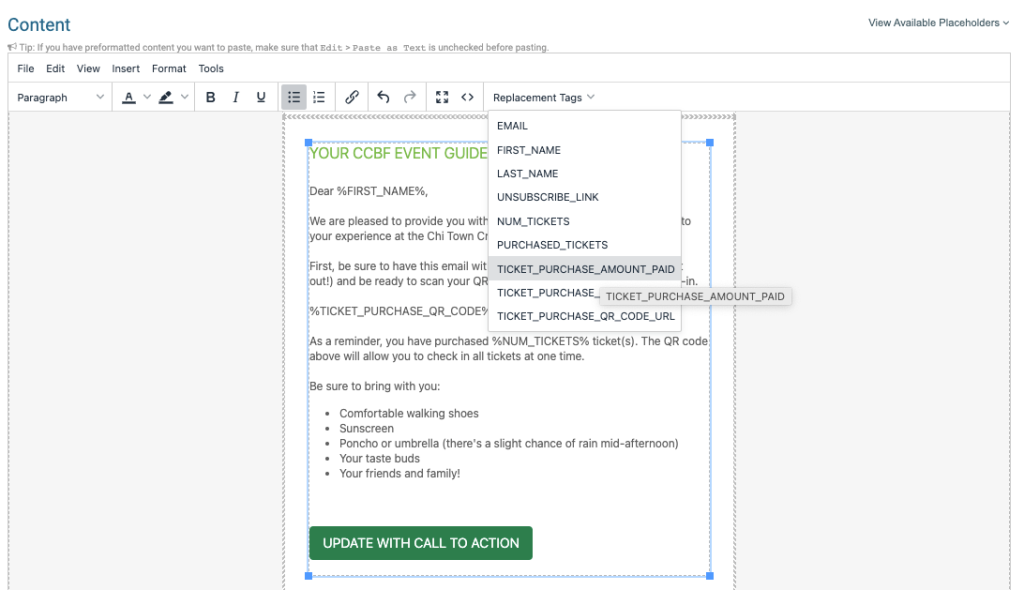The height and width of the screenshot is (590, 1024).
Task: Open the File menu
Action: tap(25, 69)
